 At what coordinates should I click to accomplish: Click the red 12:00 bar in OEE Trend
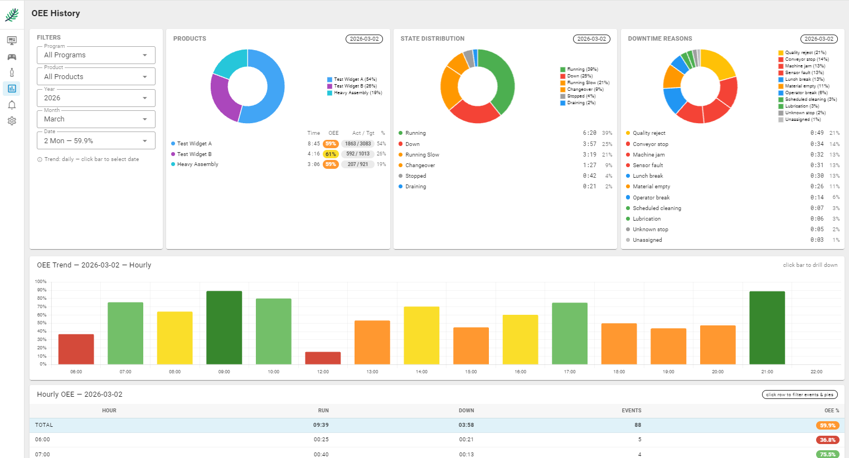(323, 357)
